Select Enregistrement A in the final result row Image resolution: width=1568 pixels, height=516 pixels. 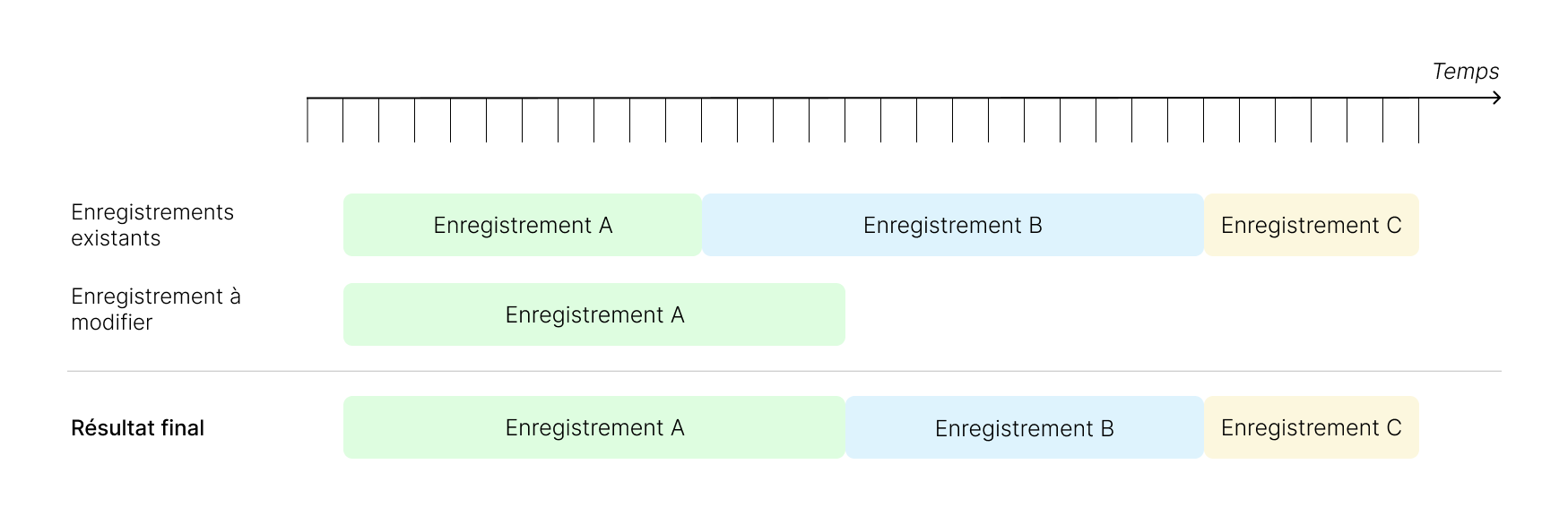(594, 427)
